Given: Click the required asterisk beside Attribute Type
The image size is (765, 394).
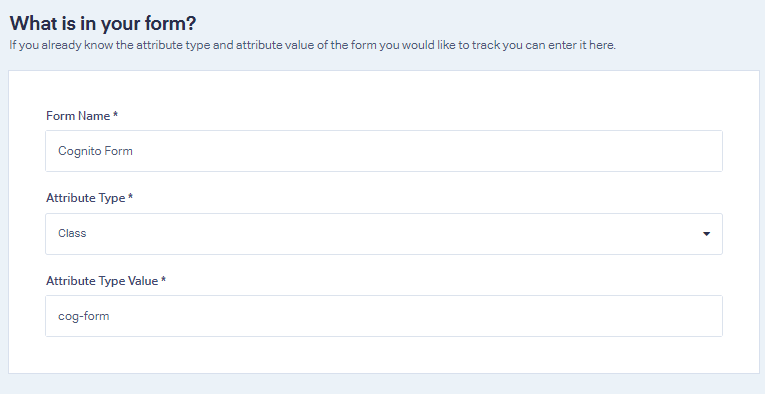Looking at the screenshot, I should (x=130, y=196).
